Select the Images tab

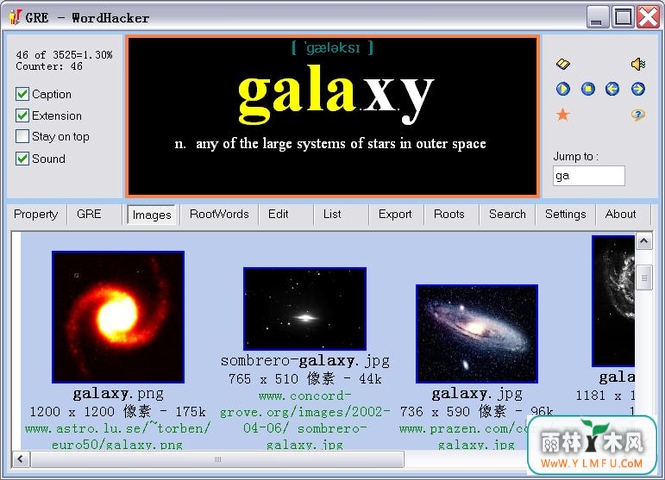click(151, 215)
